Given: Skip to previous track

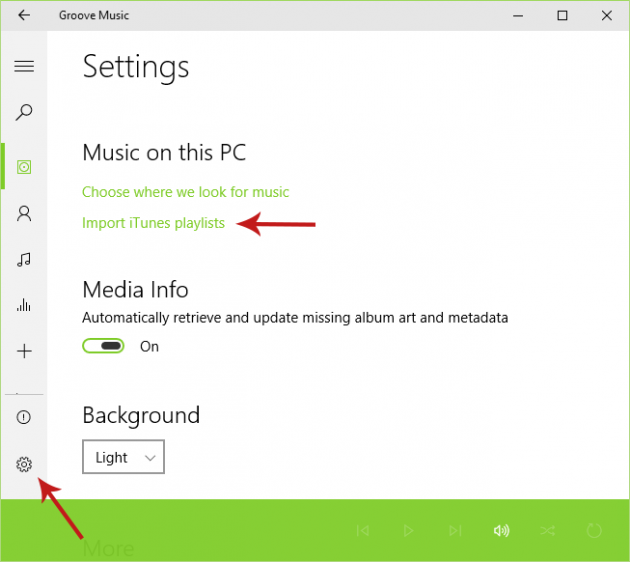Looking at the screenshot, I should tap(363, 530).
